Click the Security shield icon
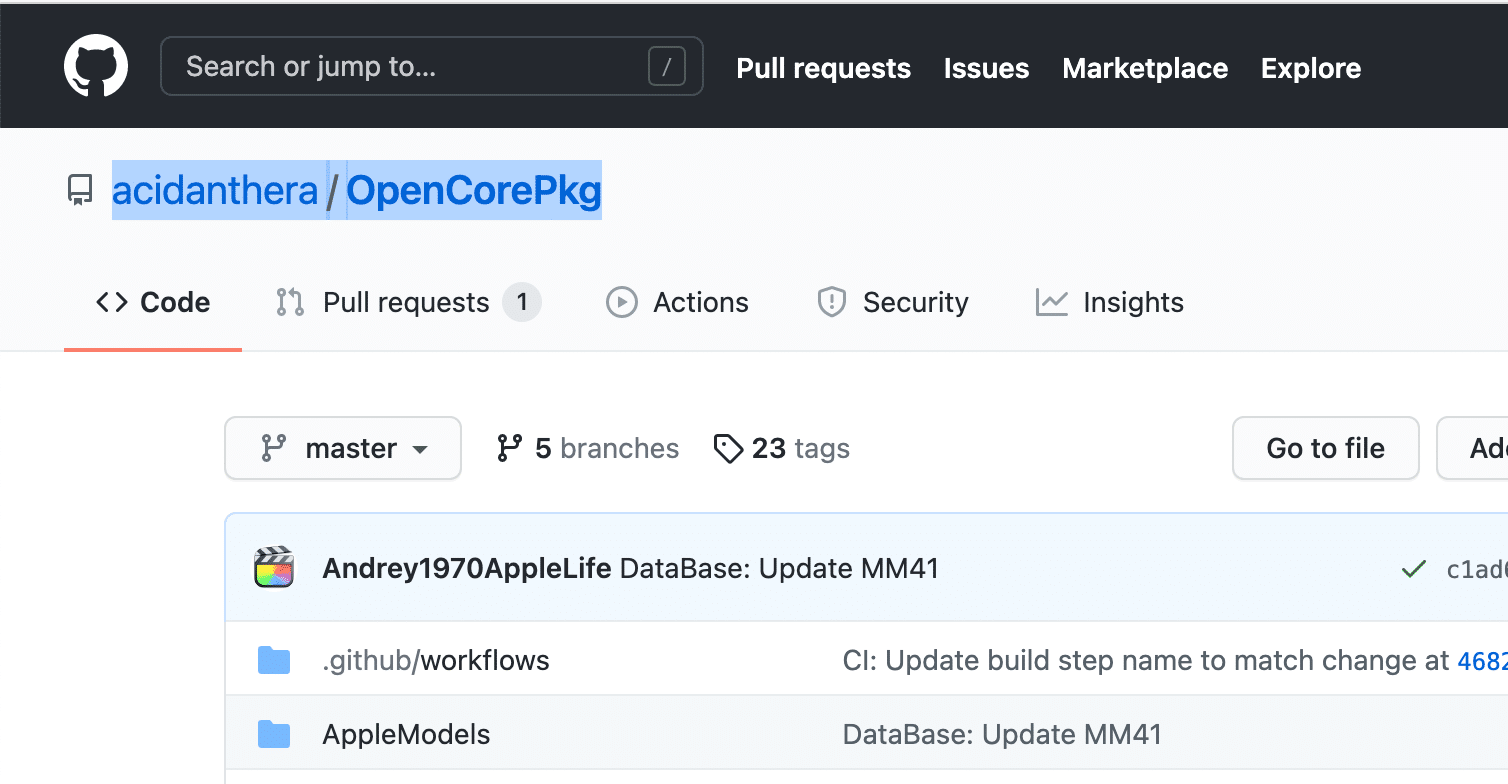The height and width of the screenshot is (784, 1508). coord(832,302)
